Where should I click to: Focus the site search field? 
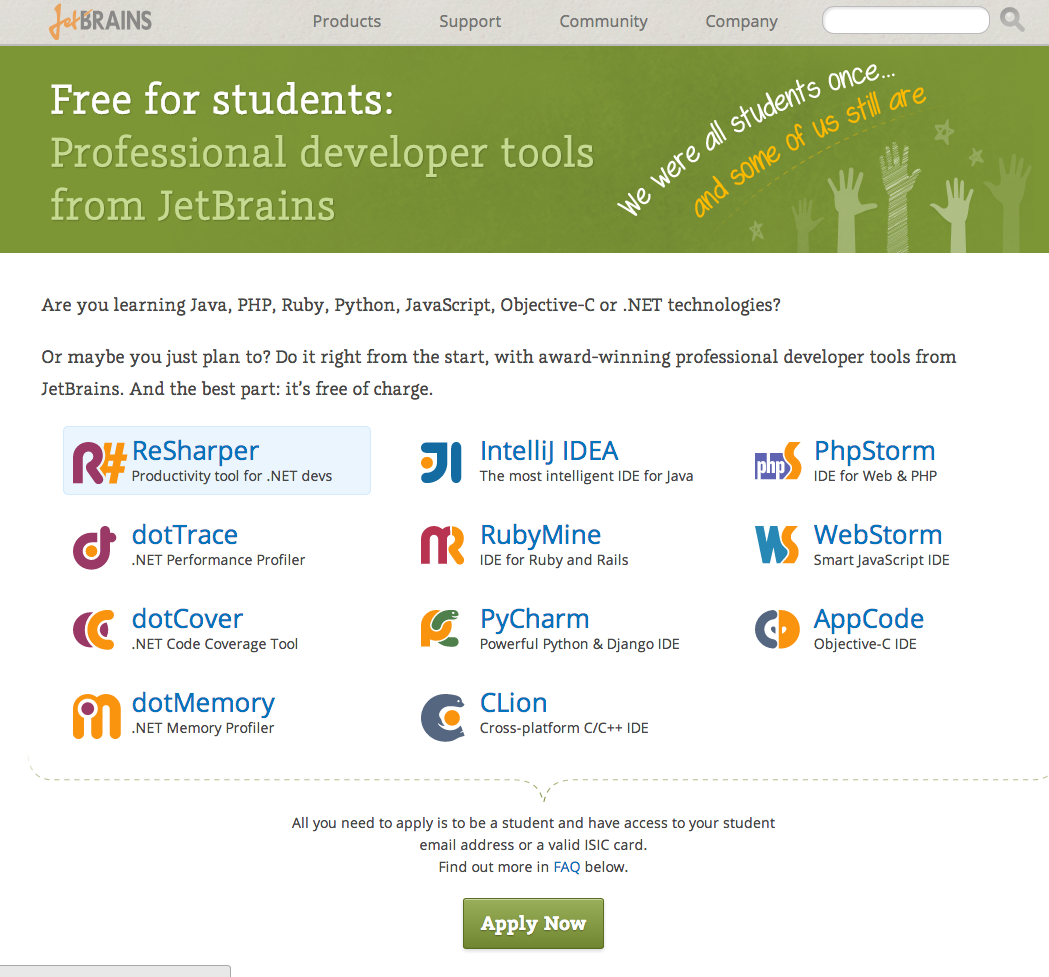coord(906,20)
